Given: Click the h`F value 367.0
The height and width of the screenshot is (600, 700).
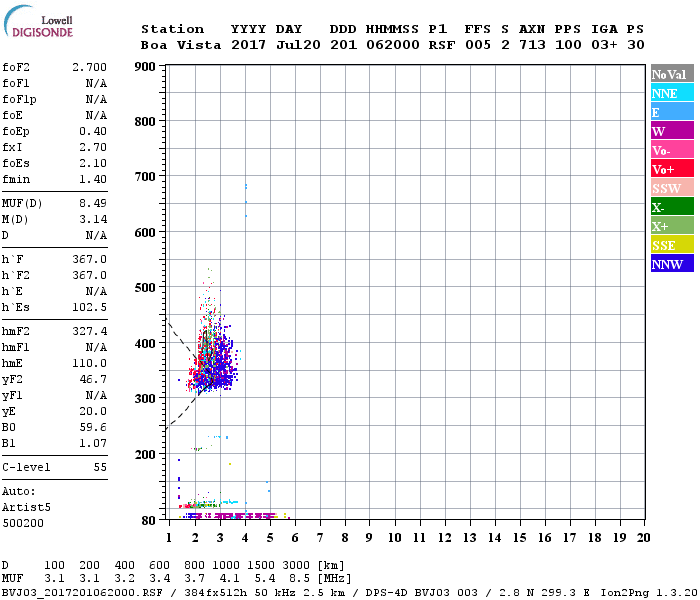Looking at the screenshot, I should pos(89,259).
